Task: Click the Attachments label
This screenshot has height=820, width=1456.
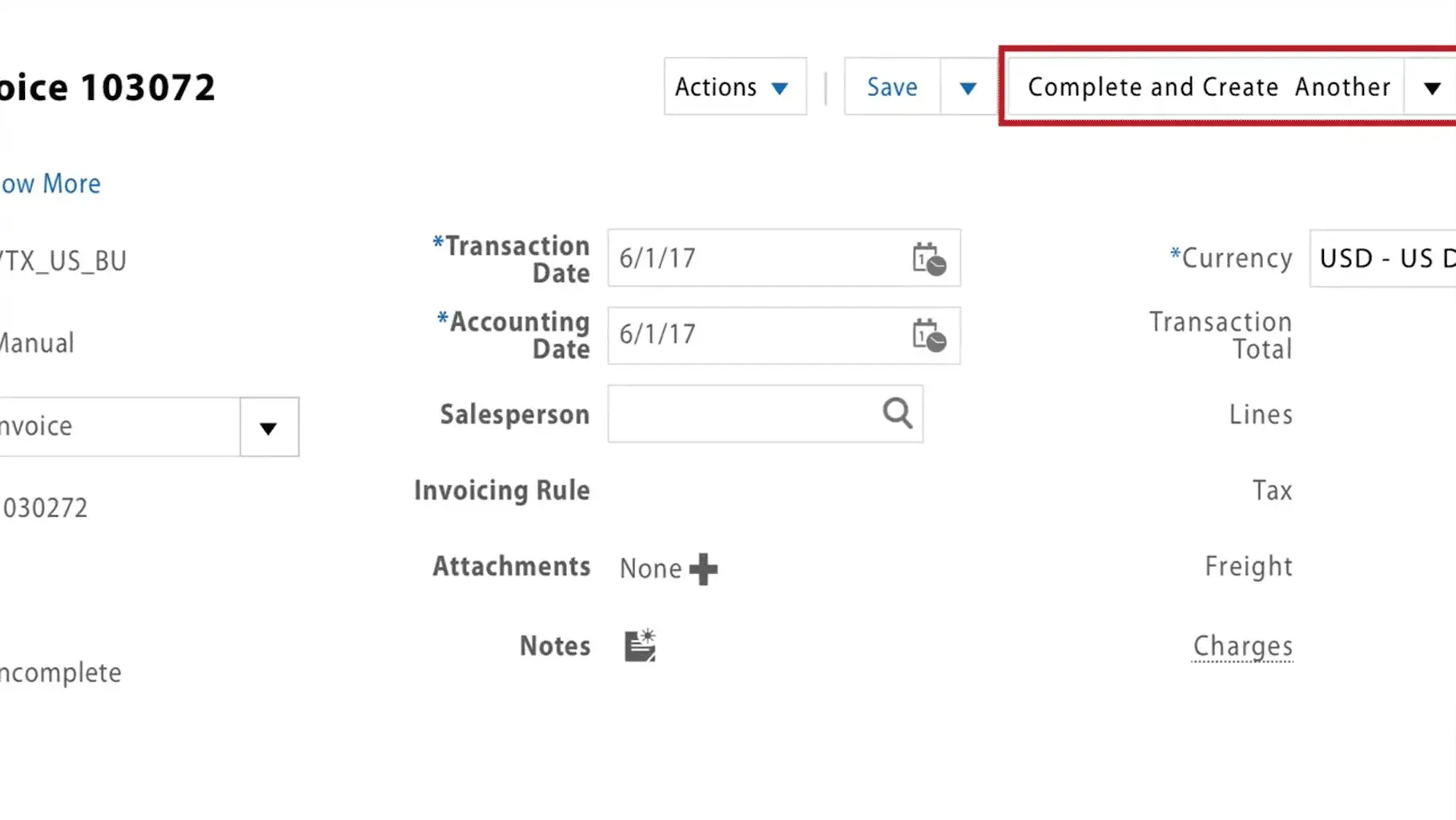Action: pos(511,566)
